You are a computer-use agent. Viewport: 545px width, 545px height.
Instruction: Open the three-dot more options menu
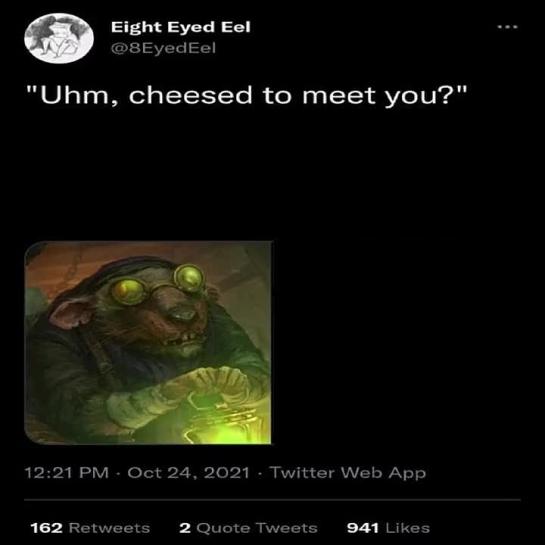click(507, 27)
